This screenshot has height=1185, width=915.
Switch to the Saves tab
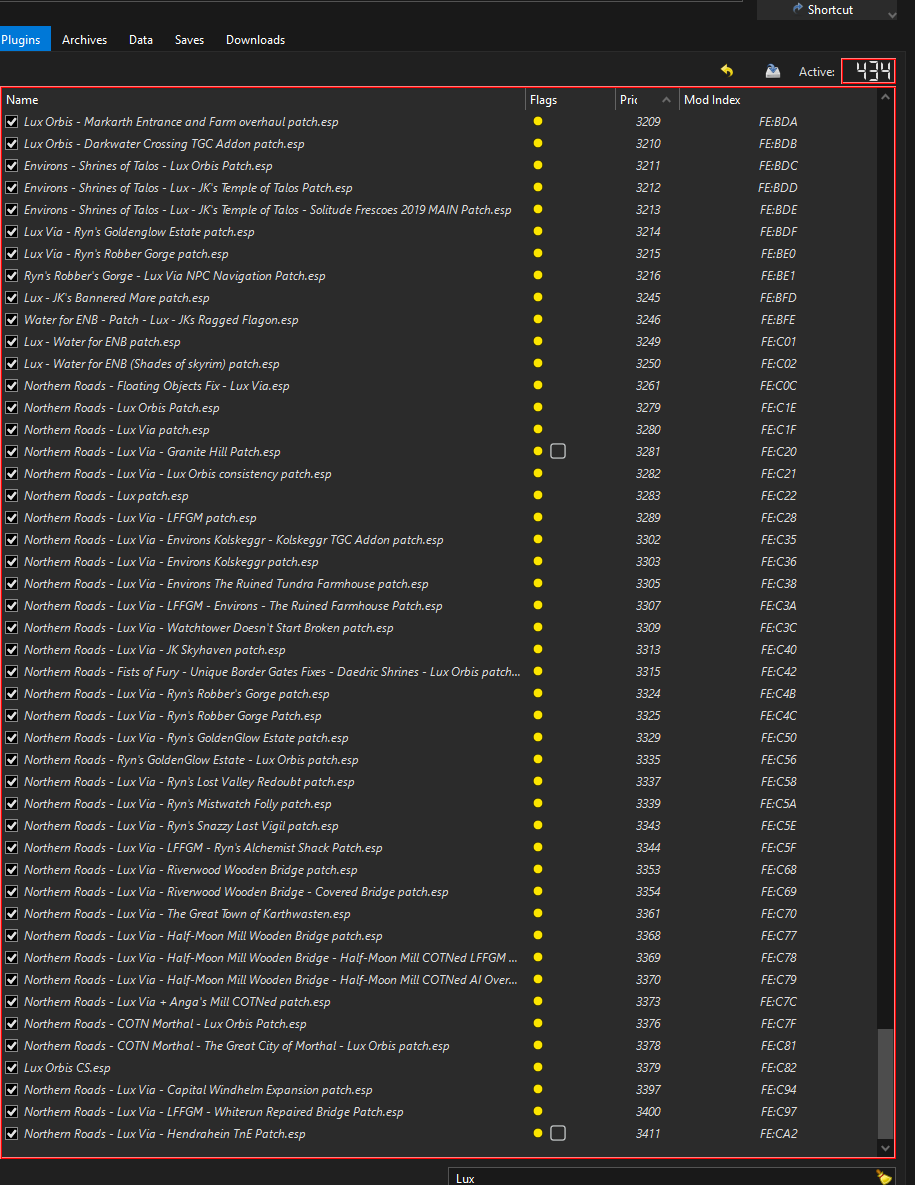[x=189, y=39]
